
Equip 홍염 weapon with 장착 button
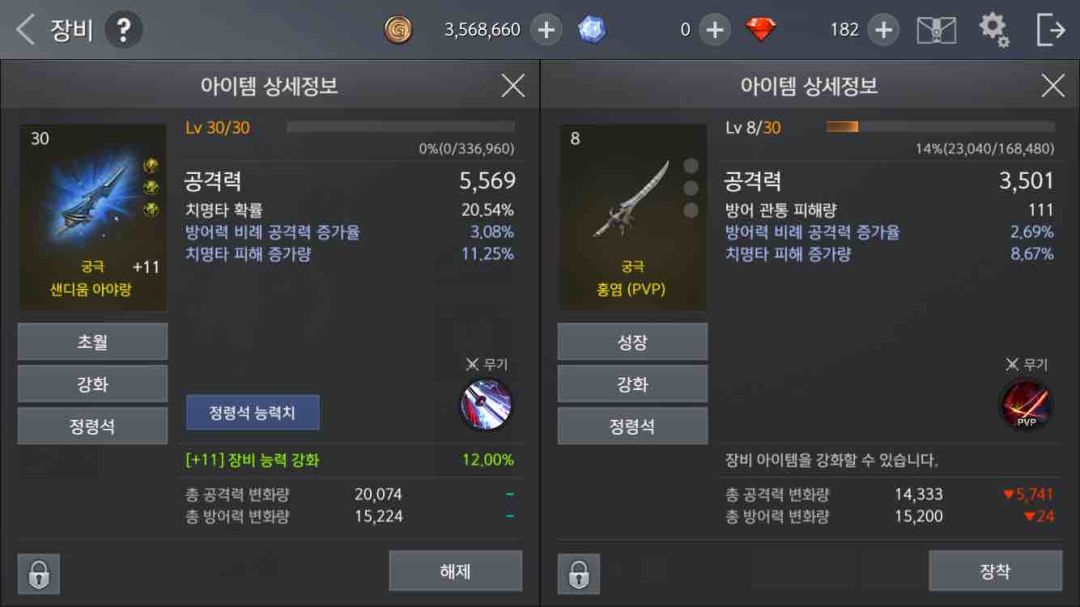[x=995, y=570]
